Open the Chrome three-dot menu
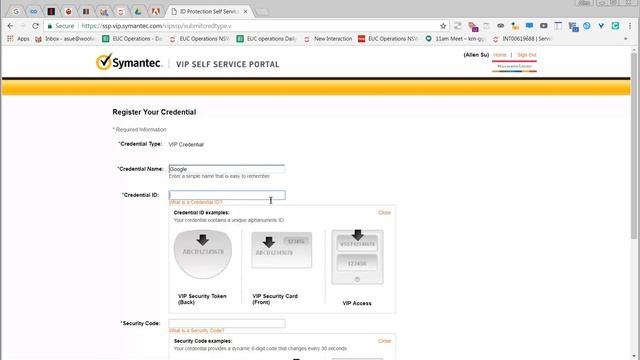This screenshot has height=360, width=640. point(630,26)
